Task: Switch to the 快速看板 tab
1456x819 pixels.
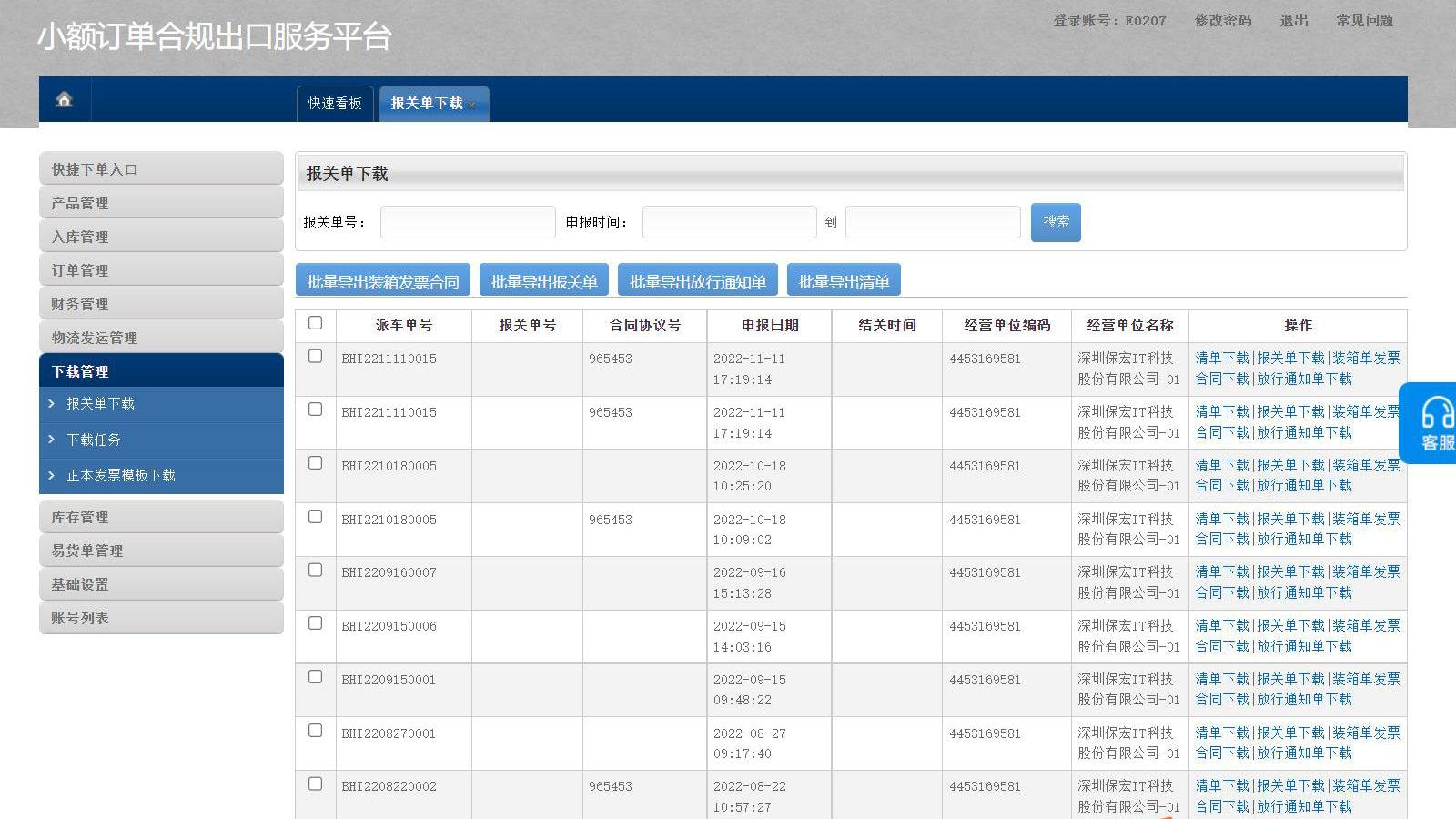Action: point(335,103)
